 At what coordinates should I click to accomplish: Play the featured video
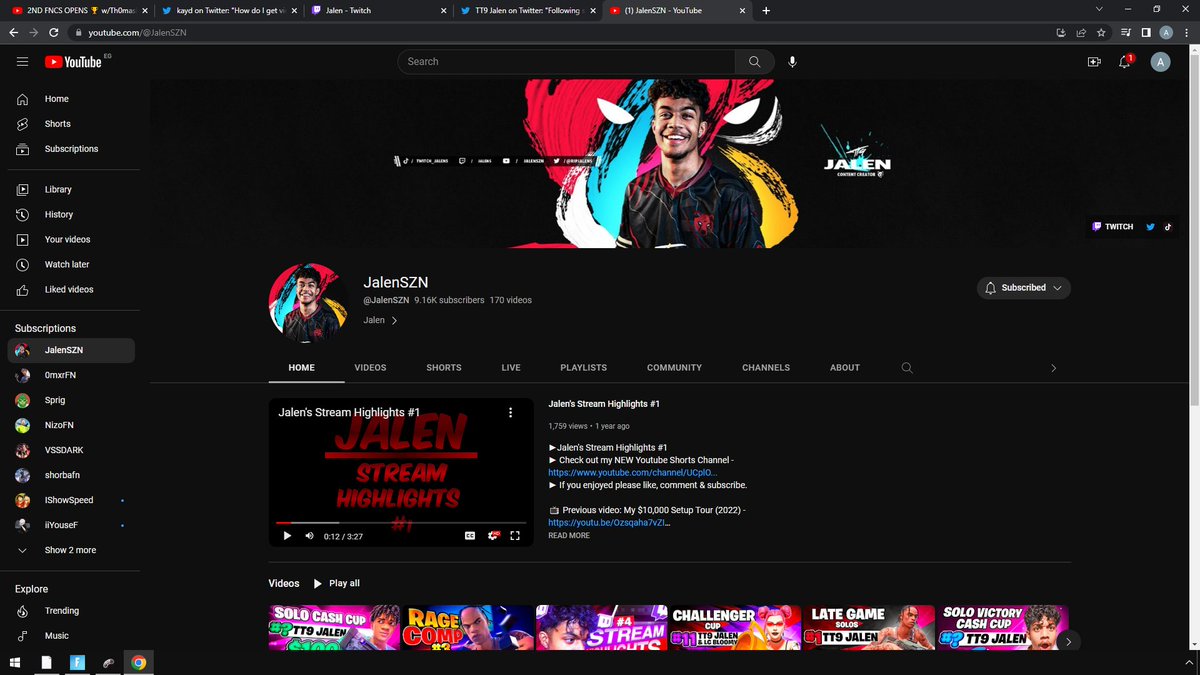coord(287,536)
